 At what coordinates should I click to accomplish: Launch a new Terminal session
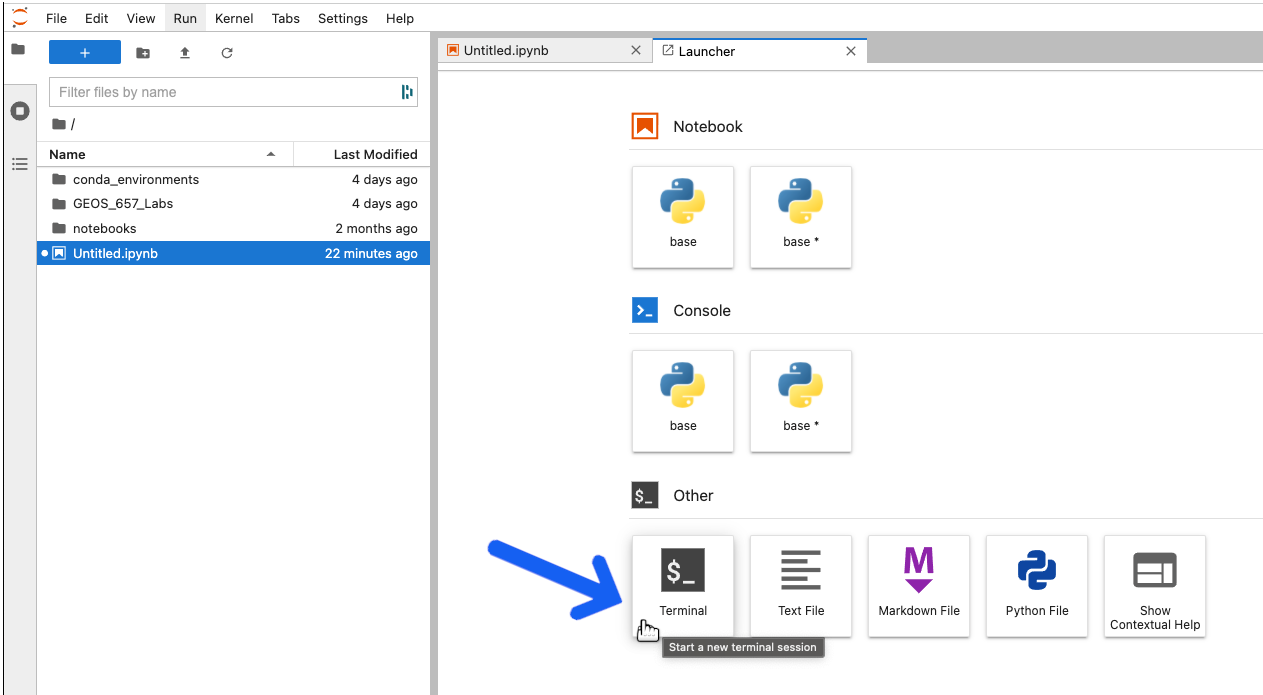[x=683, y=585]
